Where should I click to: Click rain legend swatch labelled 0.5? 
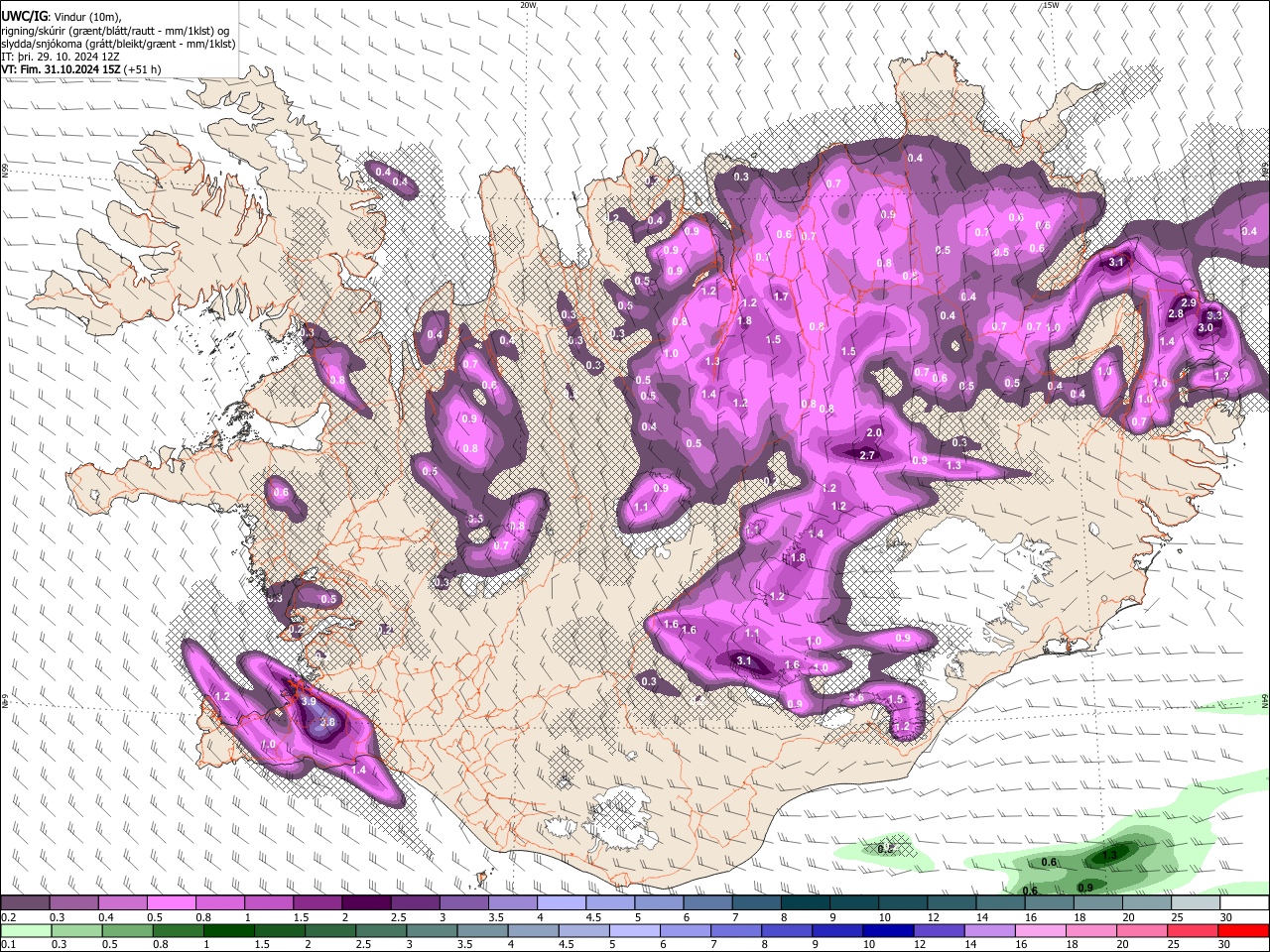(127, 930)
